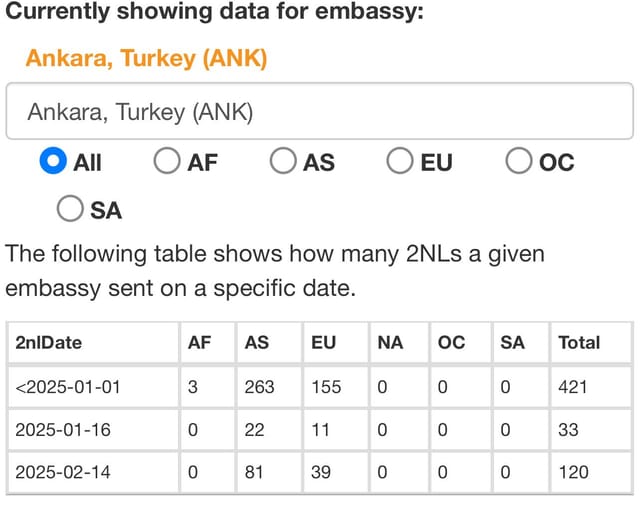Open the embassy selector showing Ankara, Turkey (ANK)
Viewport: 640px width, 524px height.
(320, 111)
